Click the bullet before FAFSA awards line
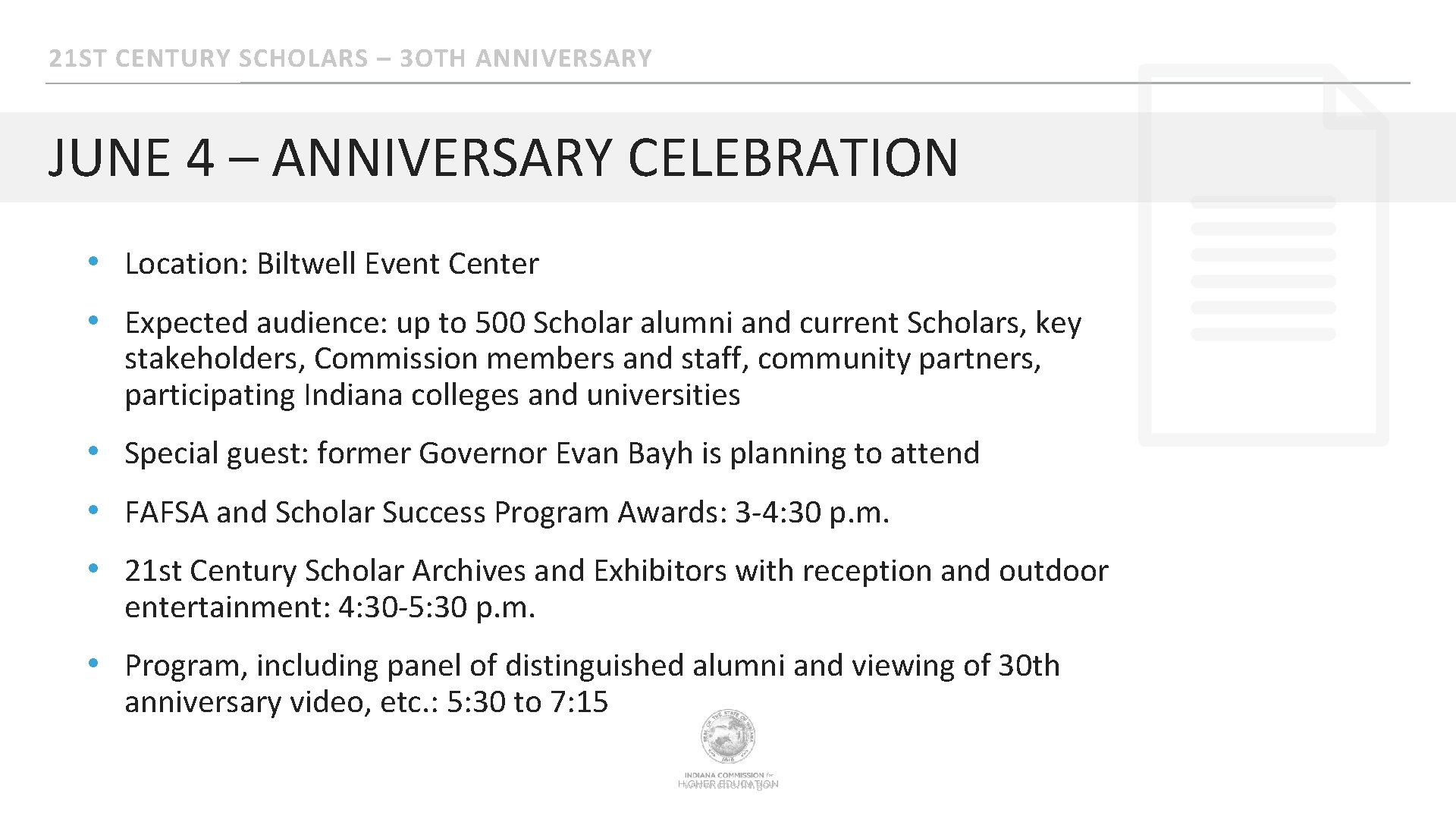Viewport: 1456px width, 819px height. [x=93, y=510]
